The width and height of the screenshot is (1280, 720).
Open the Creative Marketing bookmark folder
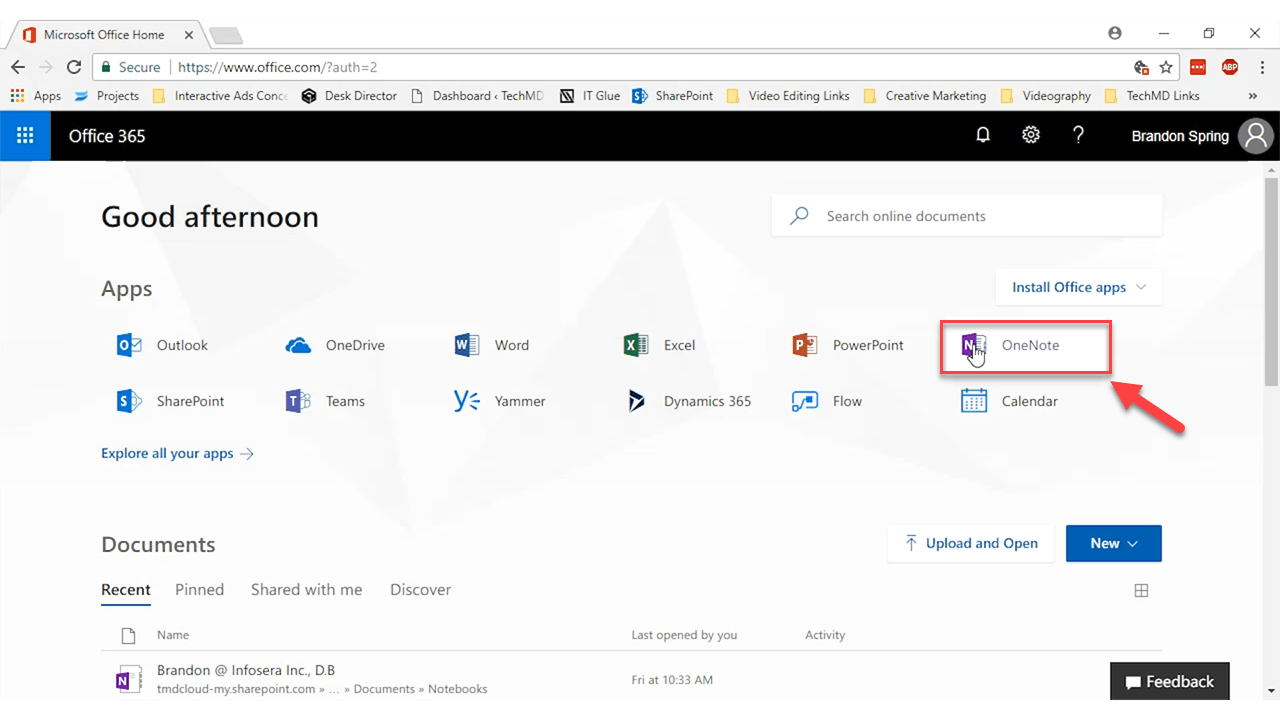pyautogui.click(x=924, y=96)
